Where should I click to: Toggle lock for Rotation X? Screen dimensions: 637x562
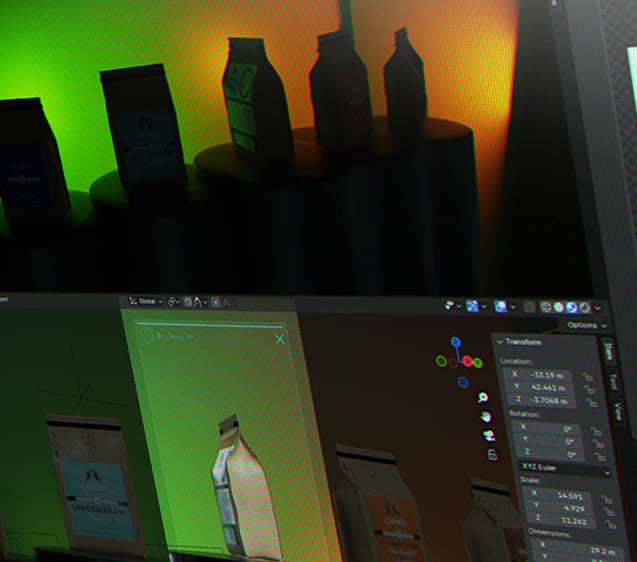596,431
